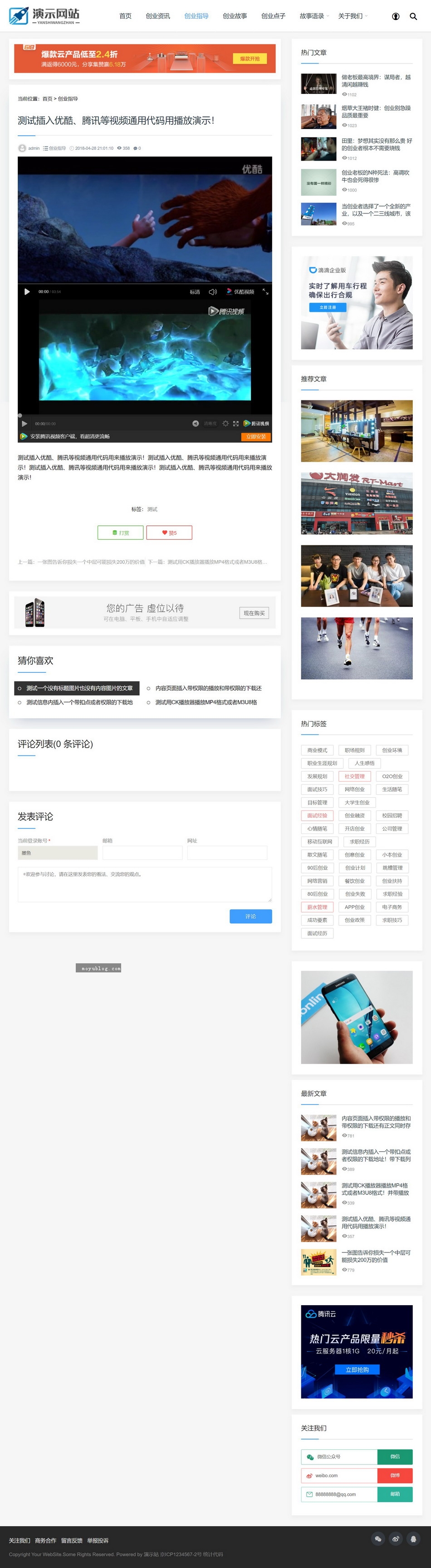
Task: Play the Tencent video
Action: (24, 423)
